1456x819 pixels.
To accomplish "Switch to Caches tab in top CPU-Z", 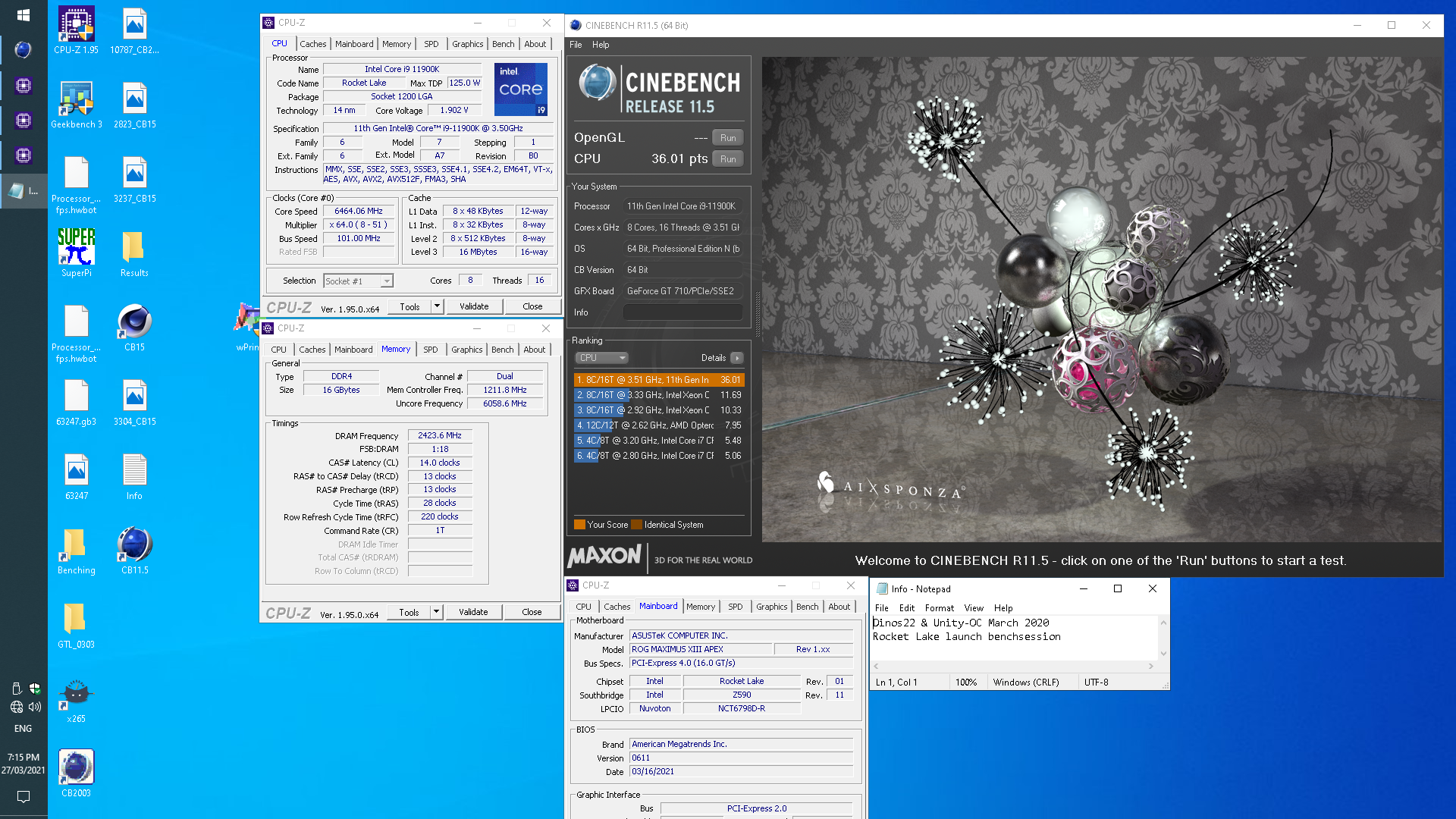I will coord(312,44).
